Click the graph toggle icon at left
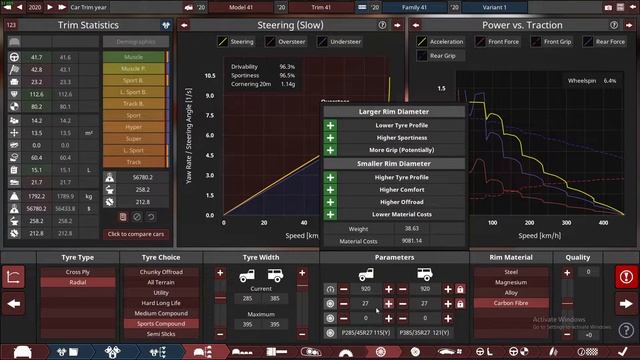640x360 pixels. [13, 277]
